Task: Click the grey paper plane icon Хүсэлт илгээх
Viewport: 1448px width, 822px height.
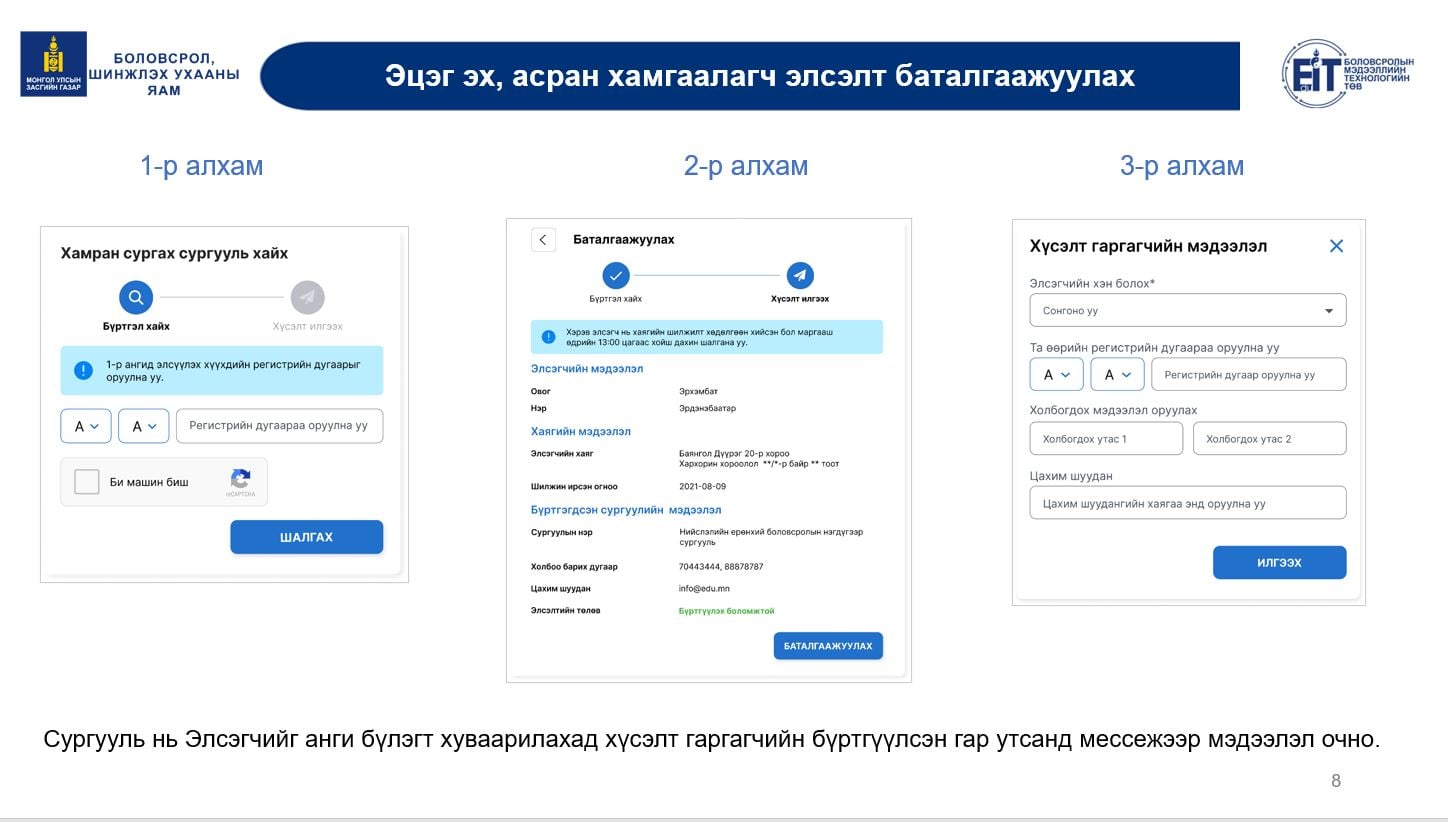Action: (x=307, y=297)
